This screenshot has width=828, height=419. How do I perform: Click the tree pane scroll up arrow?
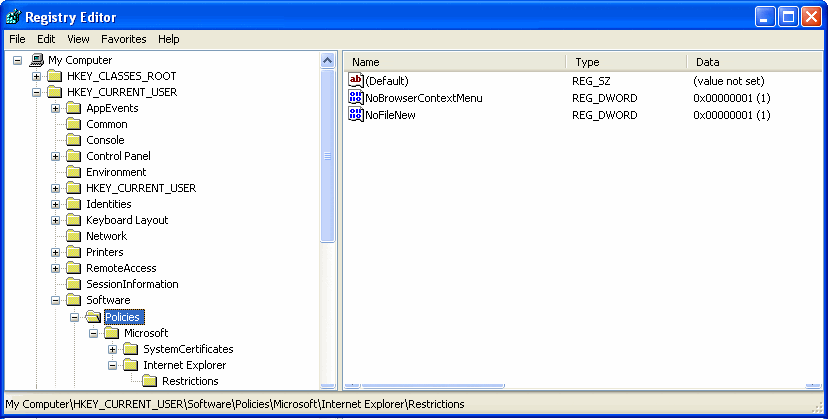coord(327,61)
